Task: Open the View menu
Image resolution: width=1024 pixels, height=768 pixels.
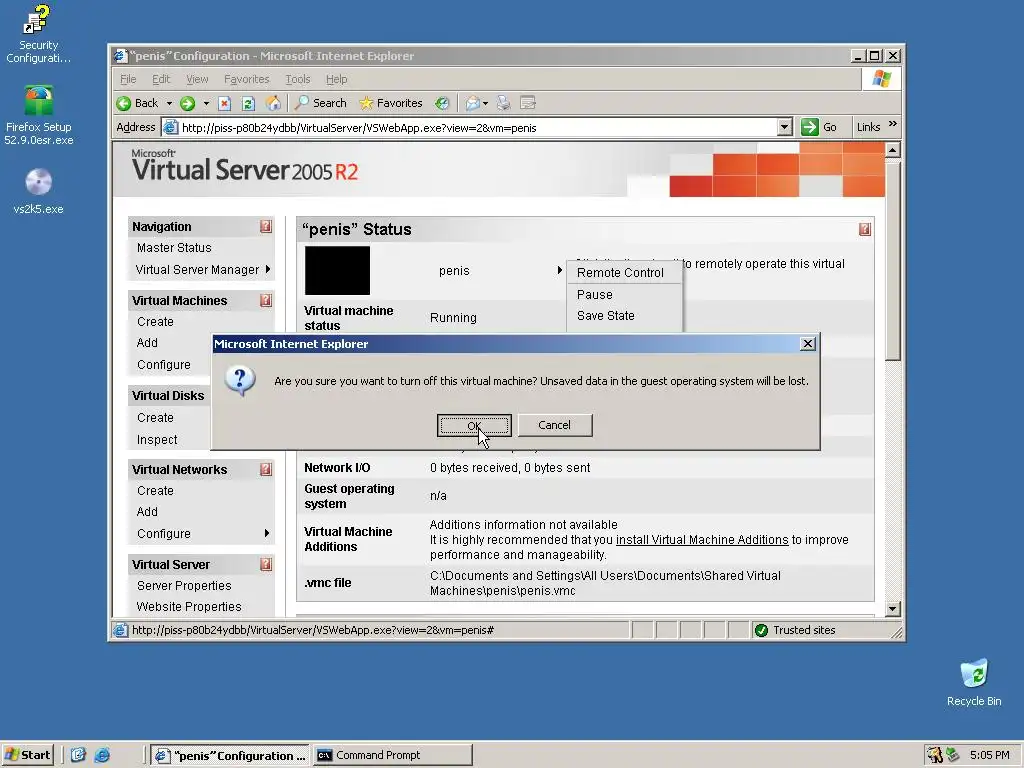Action: [x=197, y=79]
